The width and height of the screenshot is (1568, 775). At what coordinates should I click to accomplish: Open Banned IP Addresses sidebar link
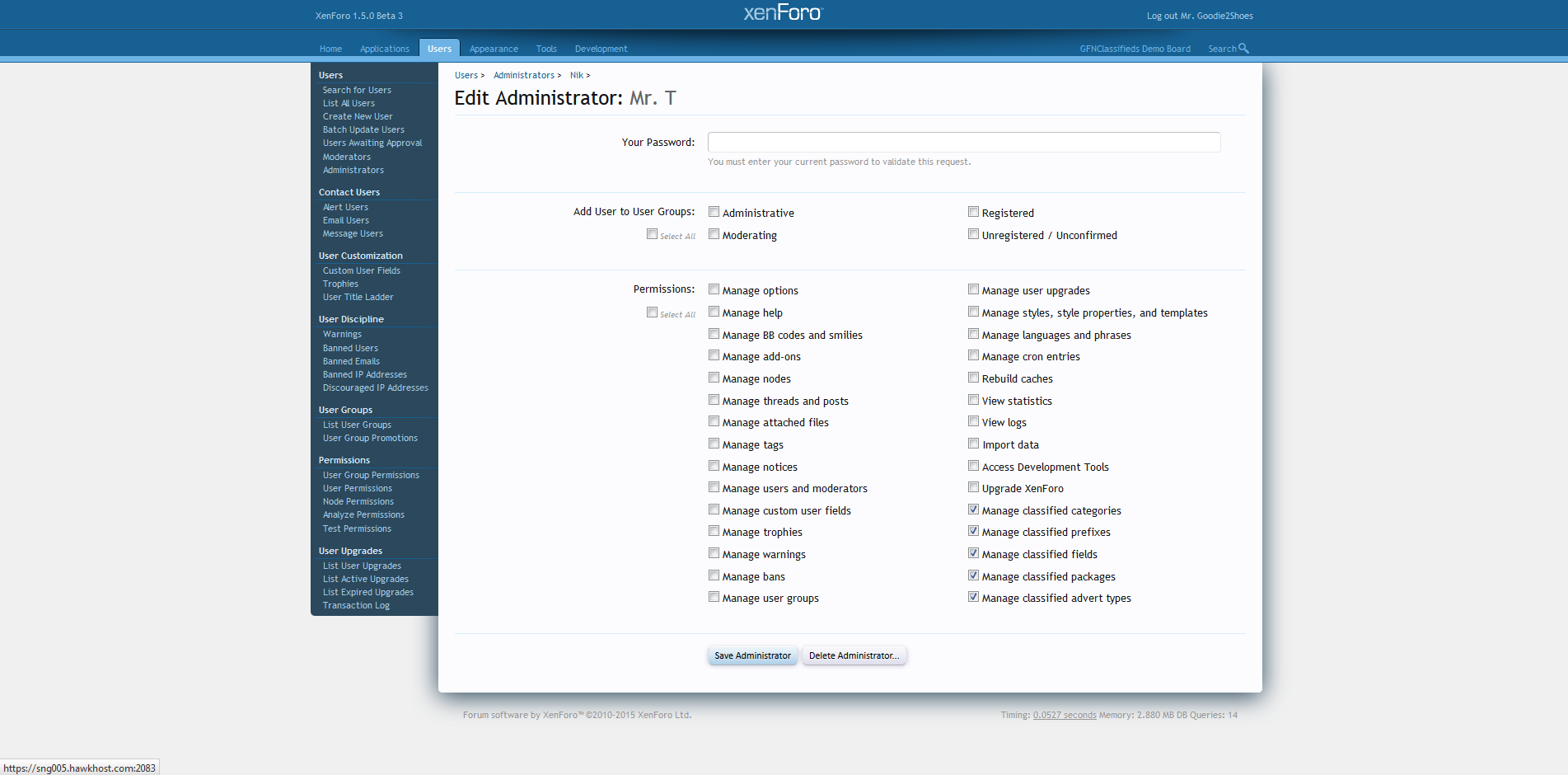point(365,374)
